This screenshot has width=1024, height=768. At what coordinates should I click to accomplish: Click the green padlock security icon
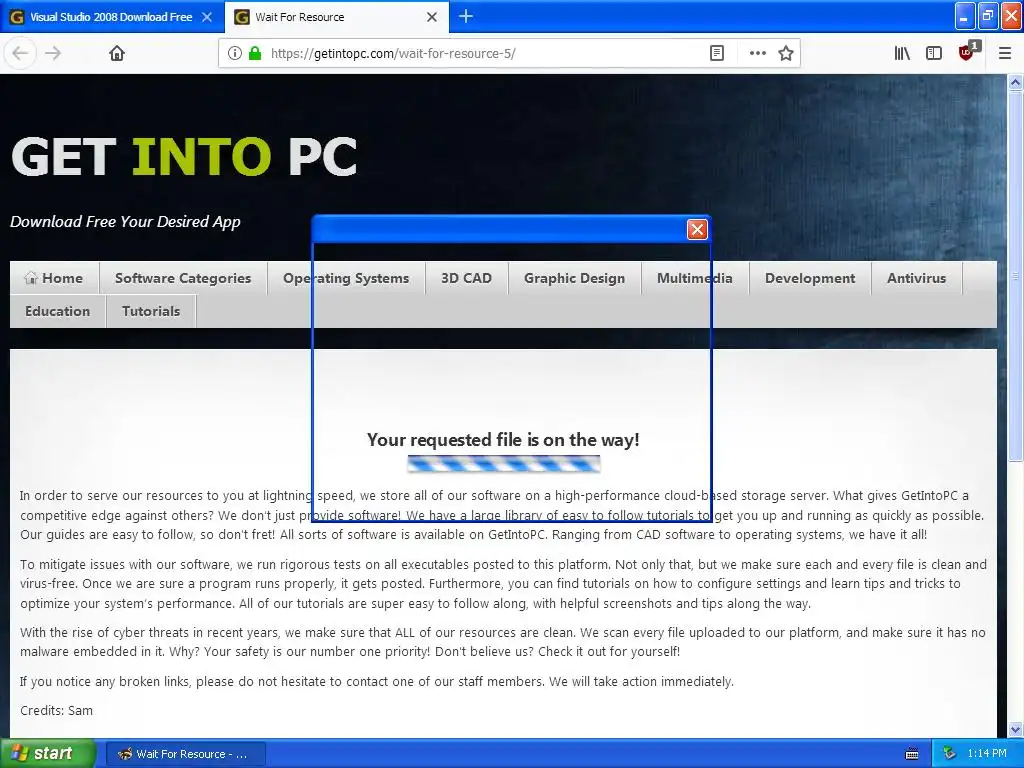255,54
